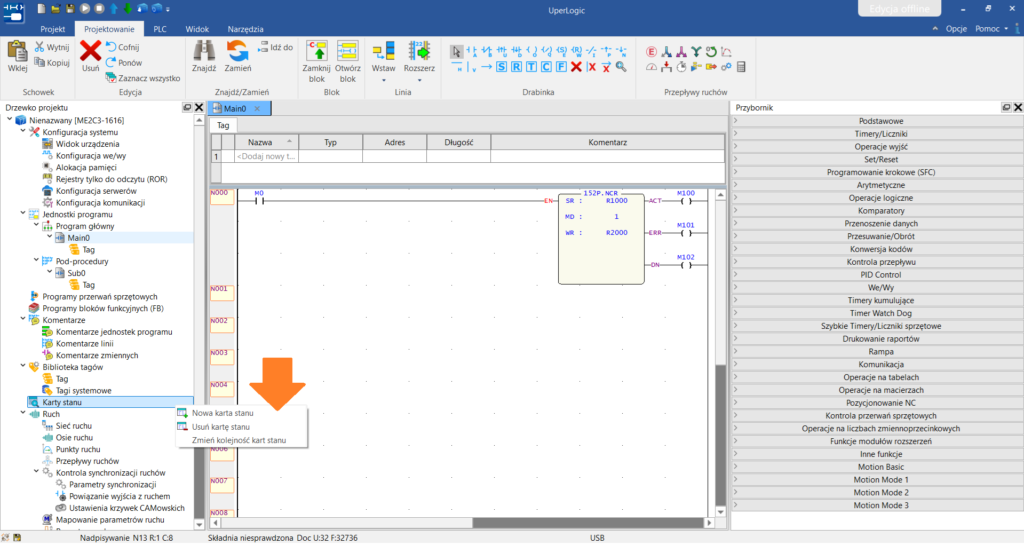1024x545 pixels.
Task: Click the Komentarz column header
Action: click(607, 142)
